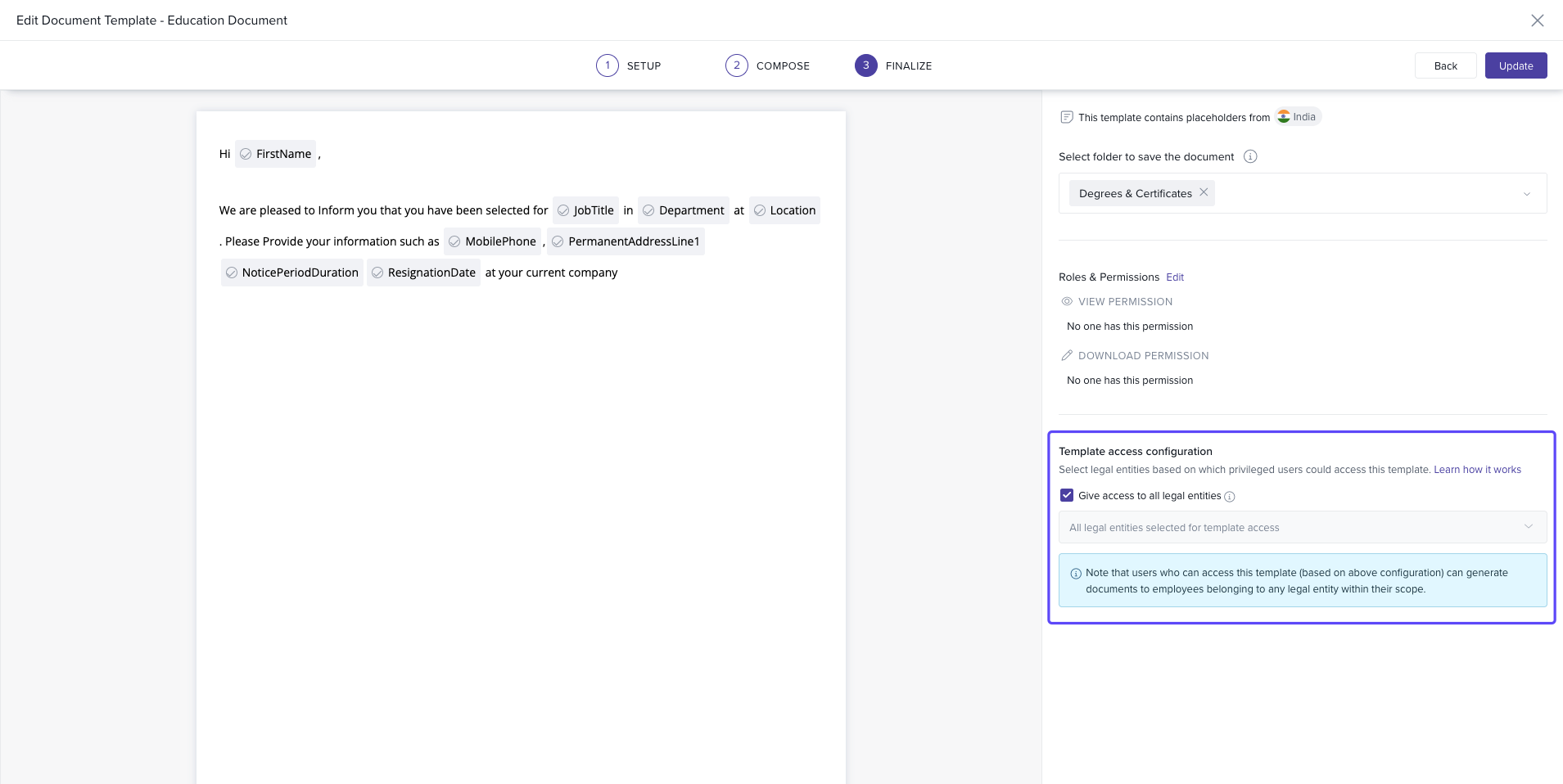The width and height of the screenshot is (1563, 784).
Task: Select the step 3 Finalize tab
Action: coord(893,65)
